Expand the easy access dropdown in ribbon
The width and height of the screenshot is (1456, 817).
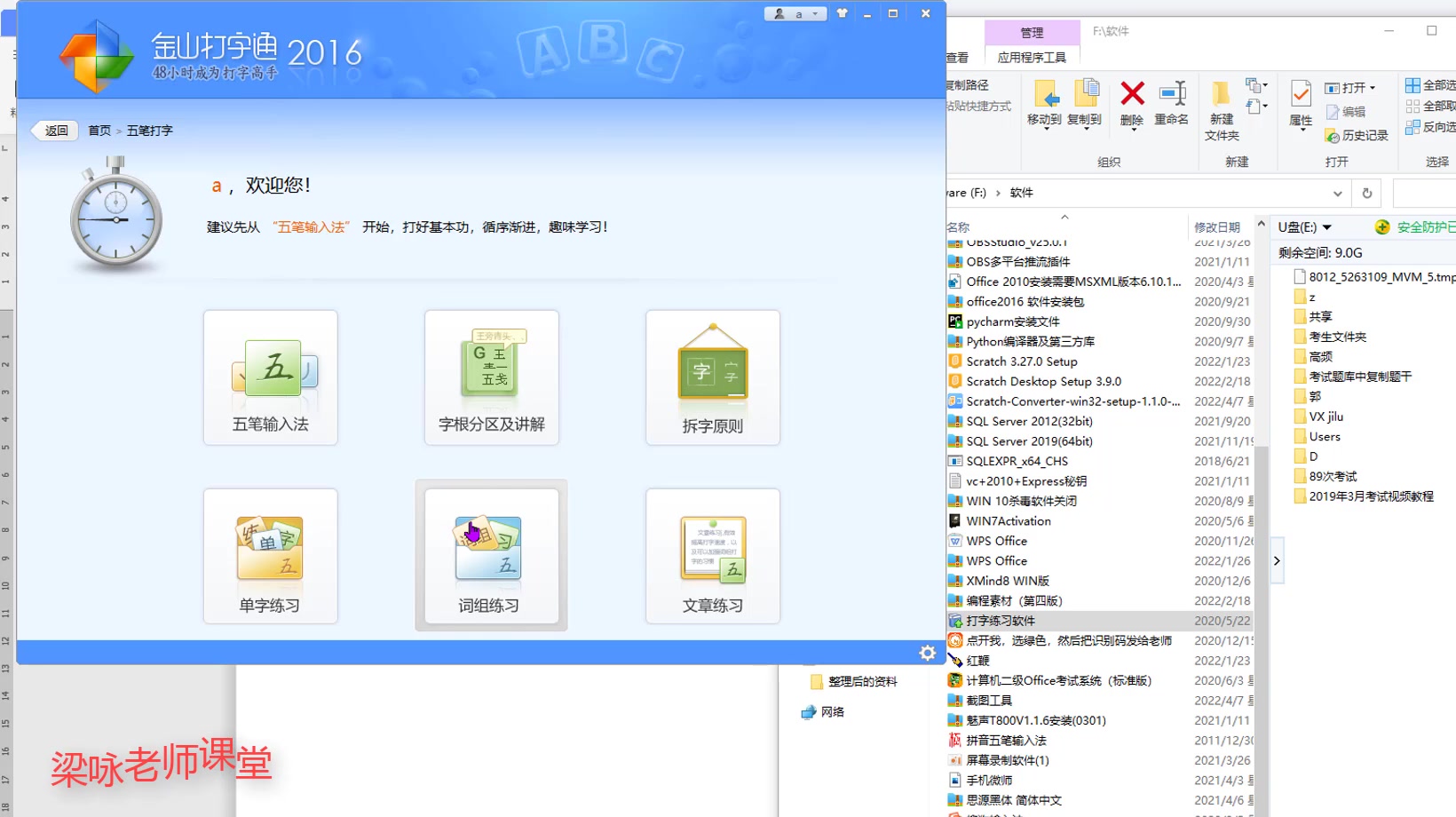pyautogui.click(x=1256, y=107)
